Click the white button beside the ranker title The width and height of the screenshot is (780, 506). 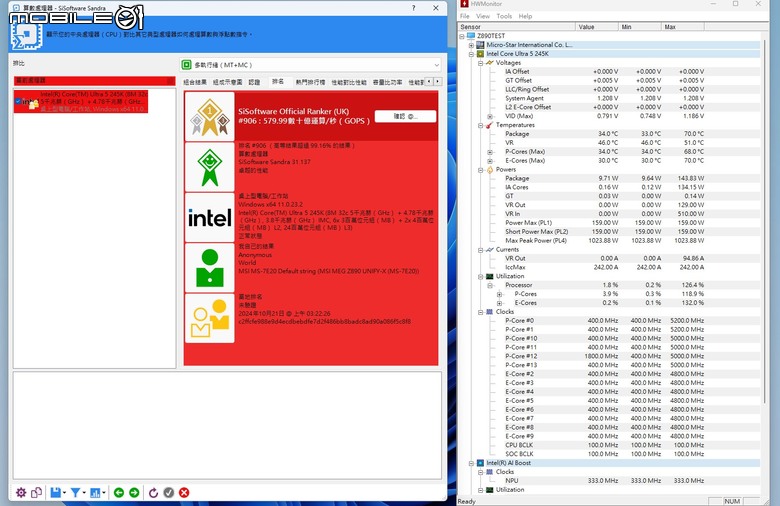(x=405, y=116)
